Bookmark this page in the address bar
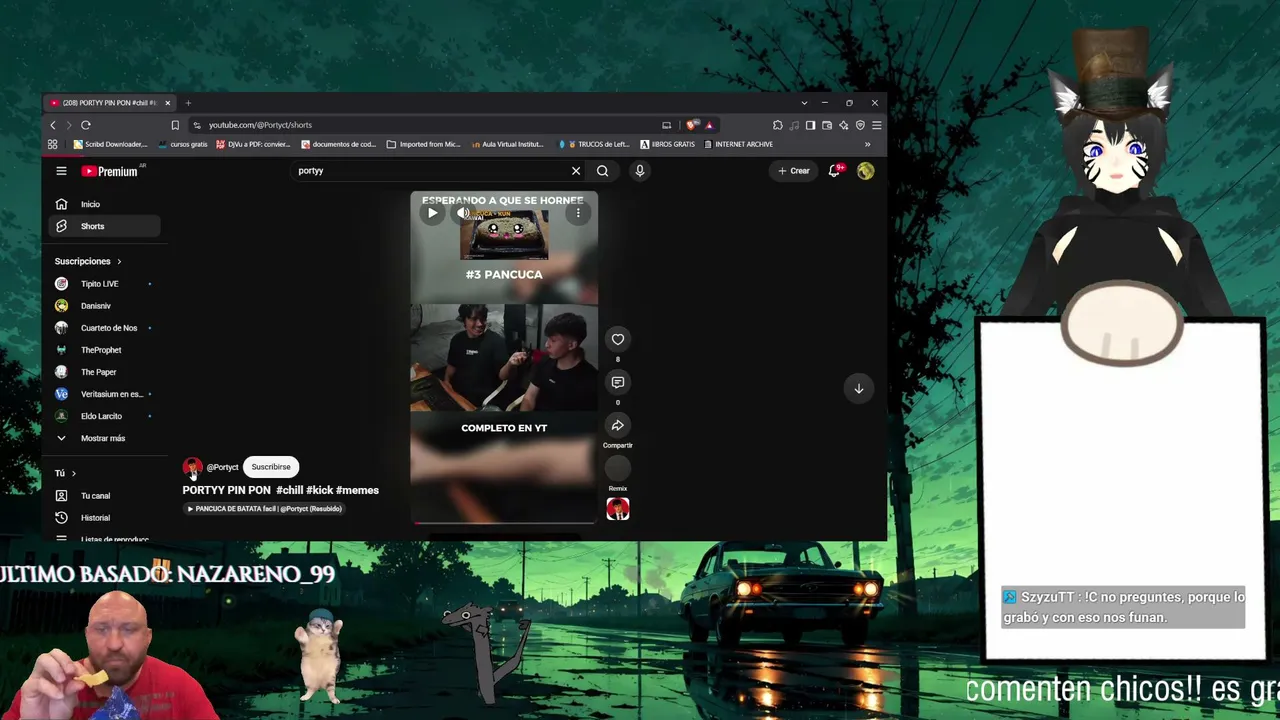 coord(175,125)
